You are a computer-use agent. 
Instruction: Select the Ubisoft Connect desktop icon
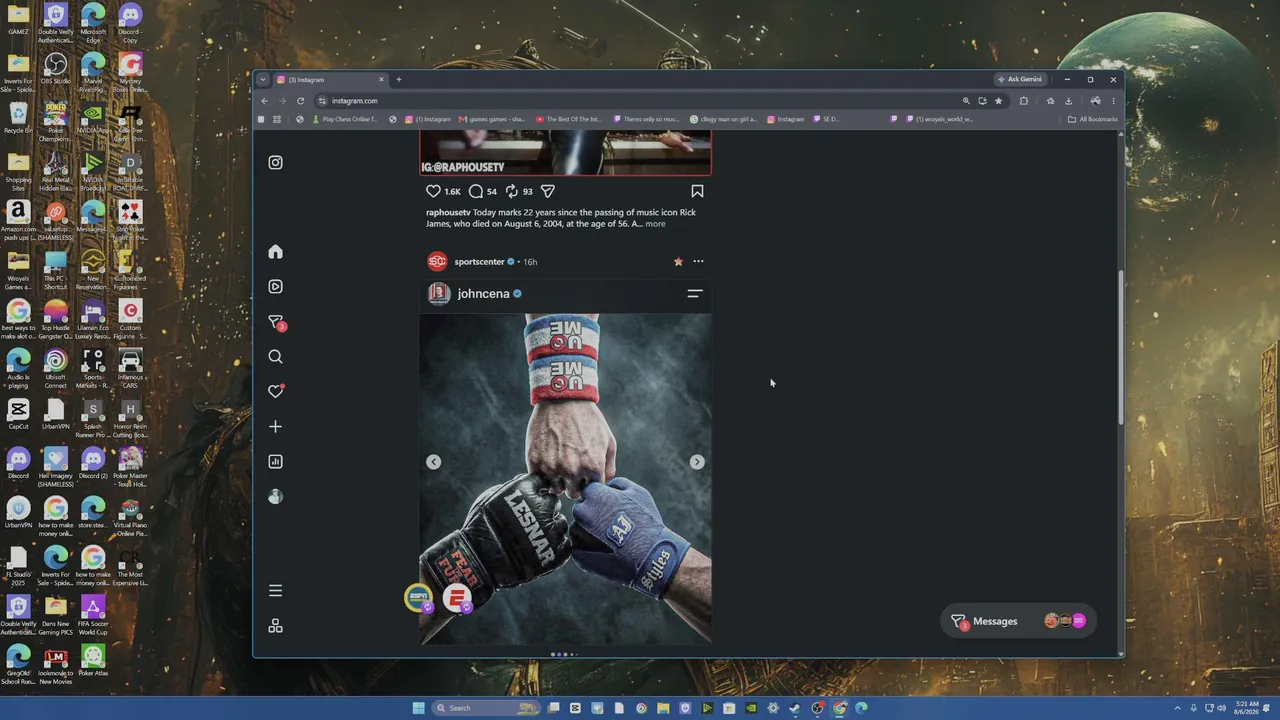[x=55, y=367]
